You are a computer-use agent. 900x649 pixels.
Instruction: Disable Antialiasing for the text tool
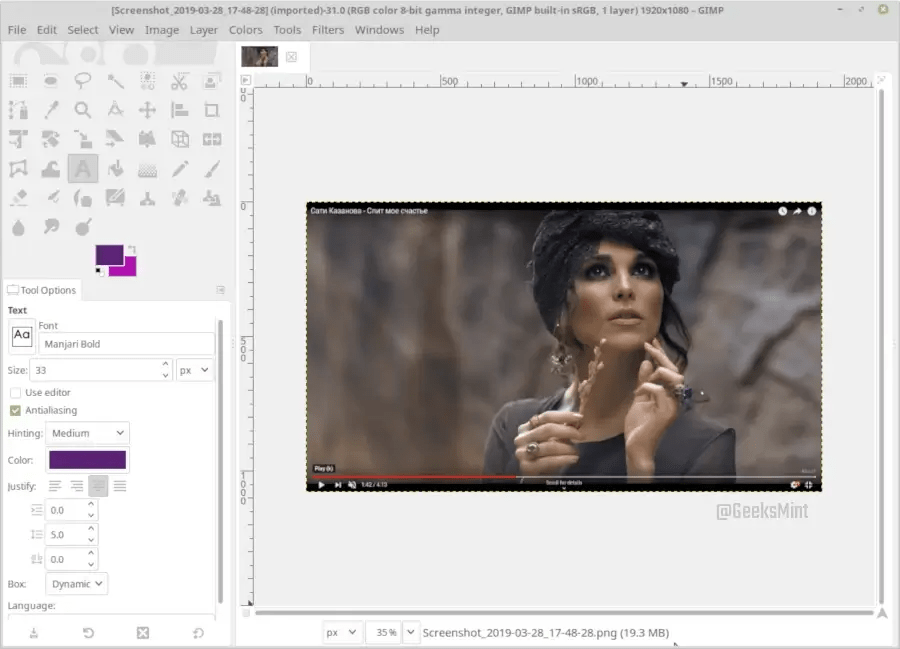[15, 410]
